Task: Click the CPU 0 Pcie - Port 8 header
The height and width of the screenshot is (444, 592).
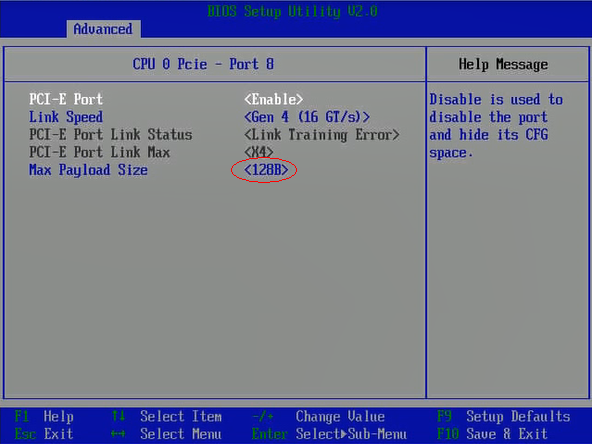Action: click(203, 64)
